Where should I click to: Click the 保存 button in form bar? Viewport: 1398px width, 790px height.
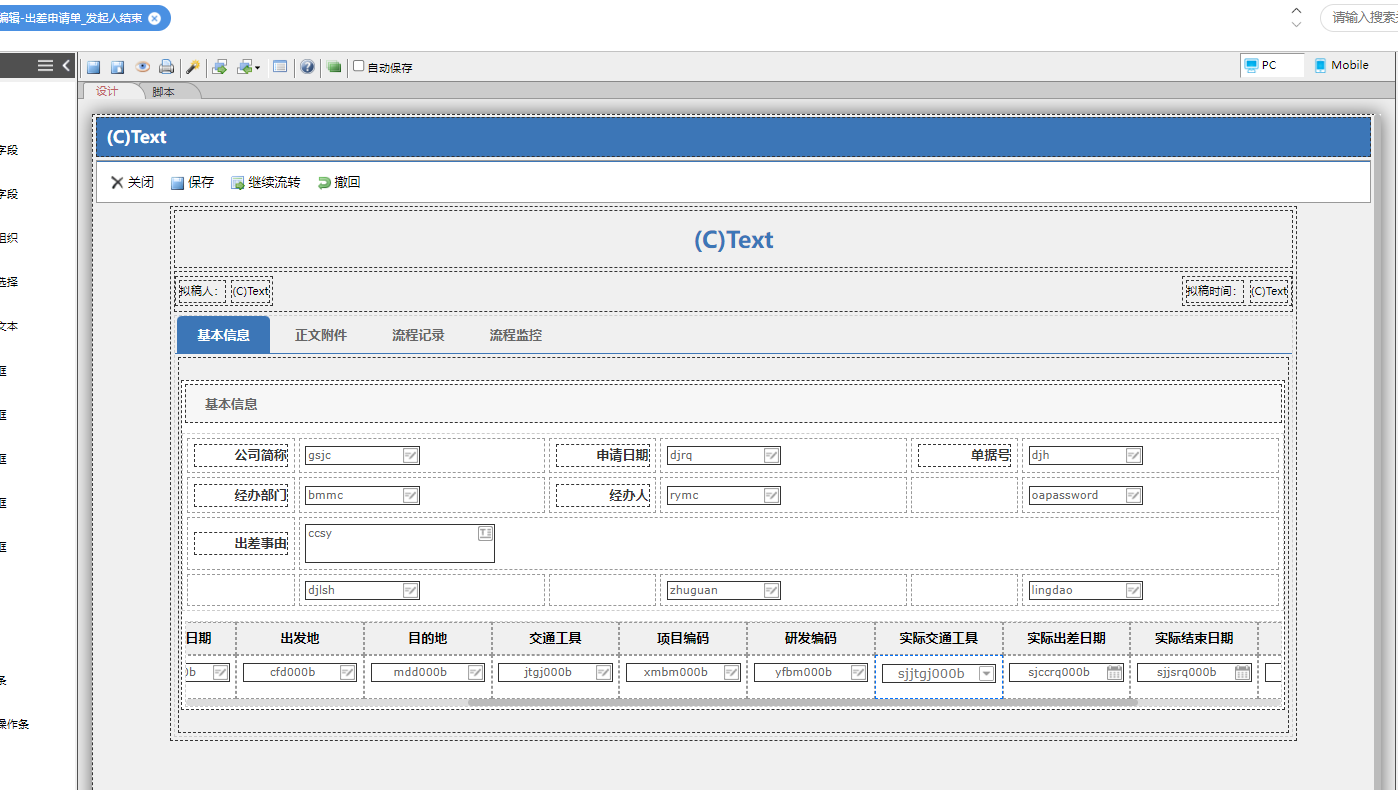(x=192, y=183)
